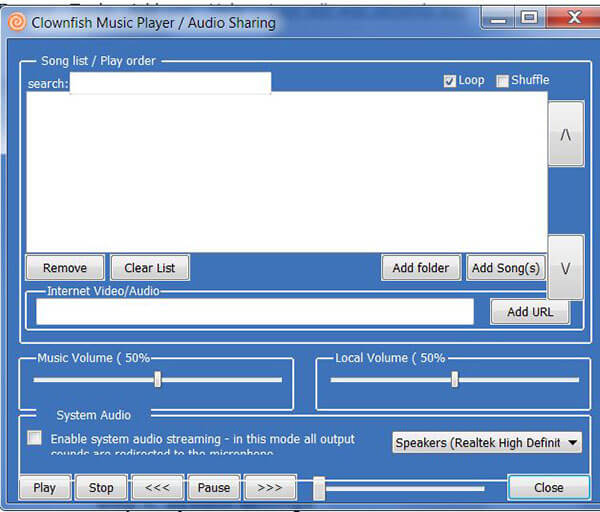This screenshot has width=600, height=512.
Task: Click the Music Volume slider handle
Action: point(157,379)
